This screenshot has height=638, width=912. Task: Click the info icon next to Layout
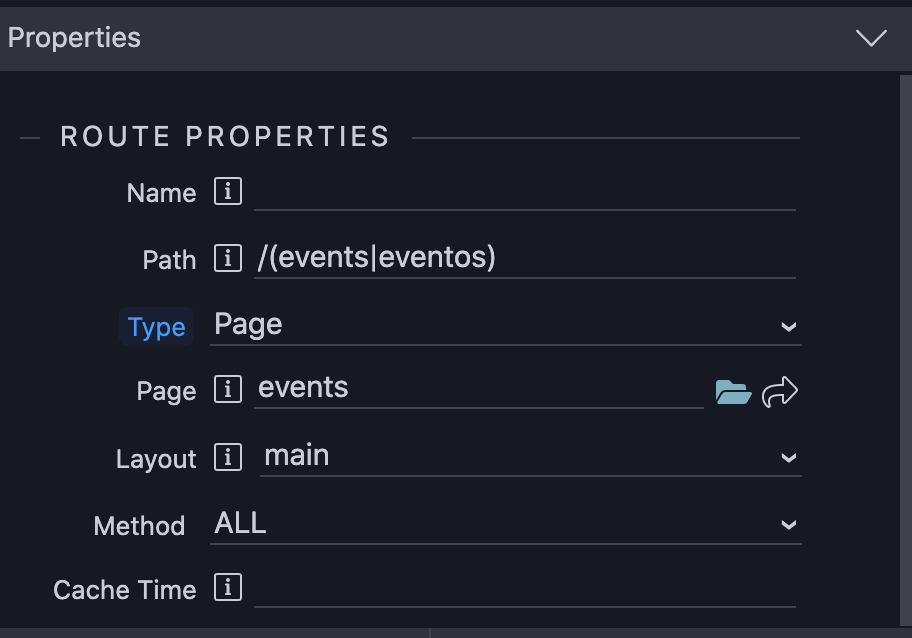click(x=228, y=457)
